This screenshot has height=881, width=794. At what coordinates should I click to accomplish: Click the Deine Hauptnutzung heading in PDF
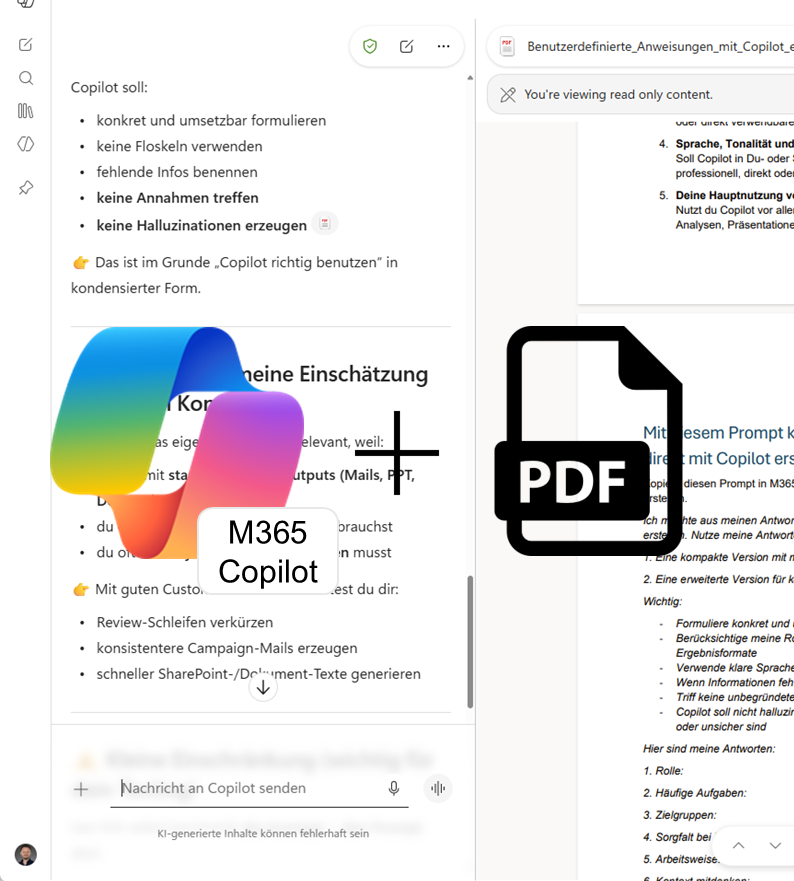point(734,196)
